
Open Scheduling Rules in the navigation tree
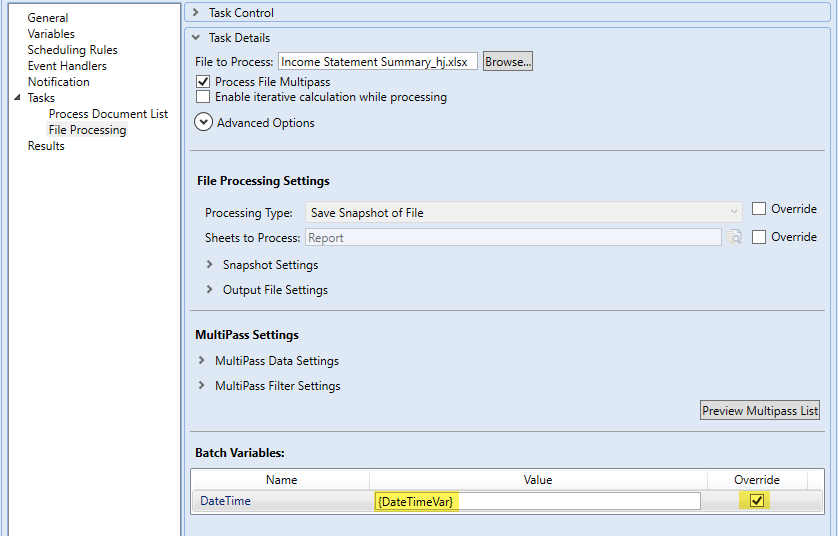[72, 50]
